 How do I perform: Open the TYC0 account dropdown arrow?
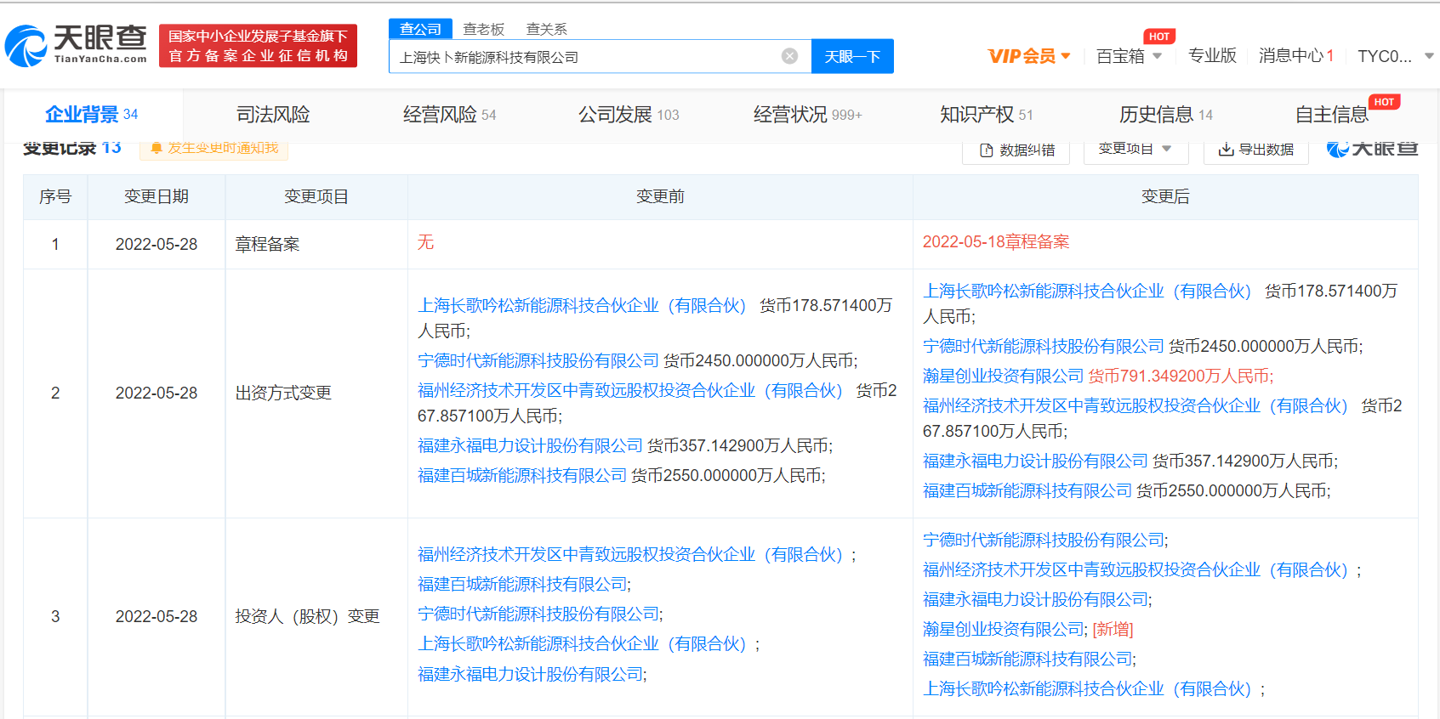click(1429, 56)
